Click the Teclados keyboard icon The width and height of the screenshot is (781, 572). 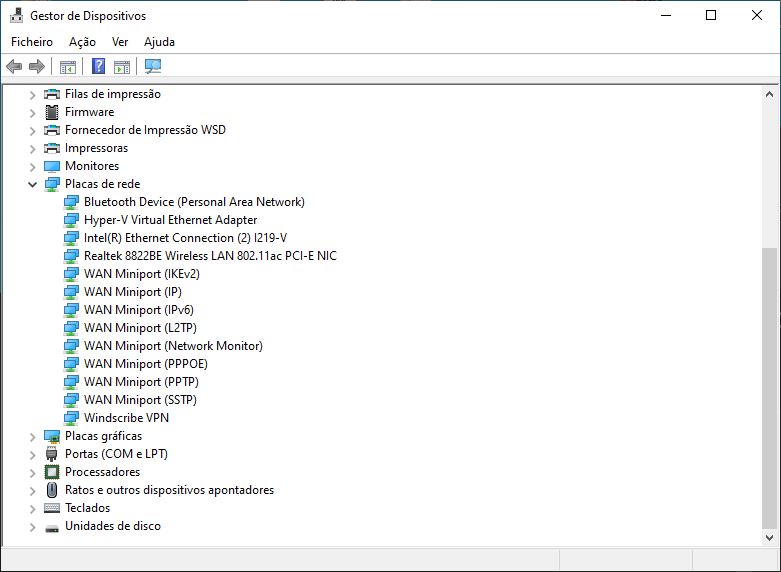pos(52,508)
